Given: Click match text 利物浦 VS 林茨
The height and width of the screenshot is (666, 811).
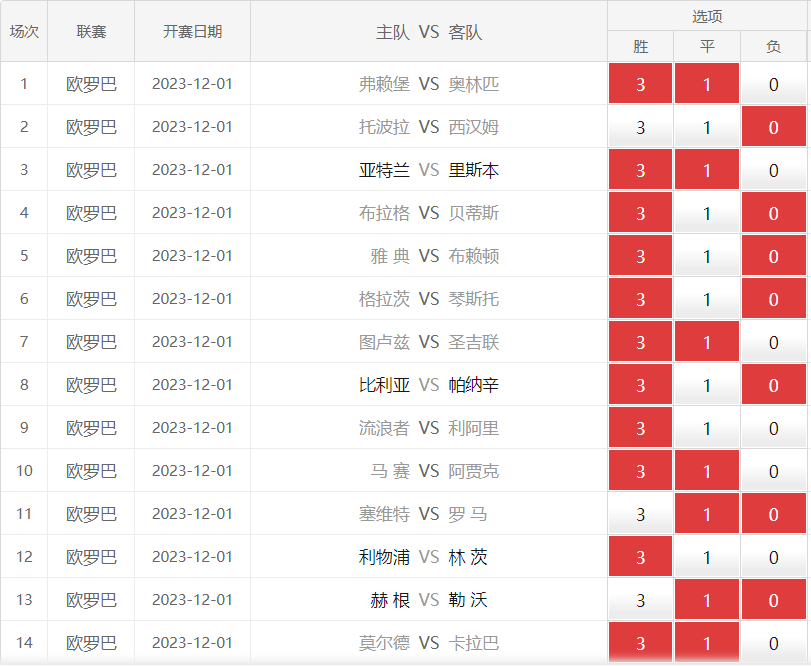Looking at the screenshot, I should click(423, 557).
